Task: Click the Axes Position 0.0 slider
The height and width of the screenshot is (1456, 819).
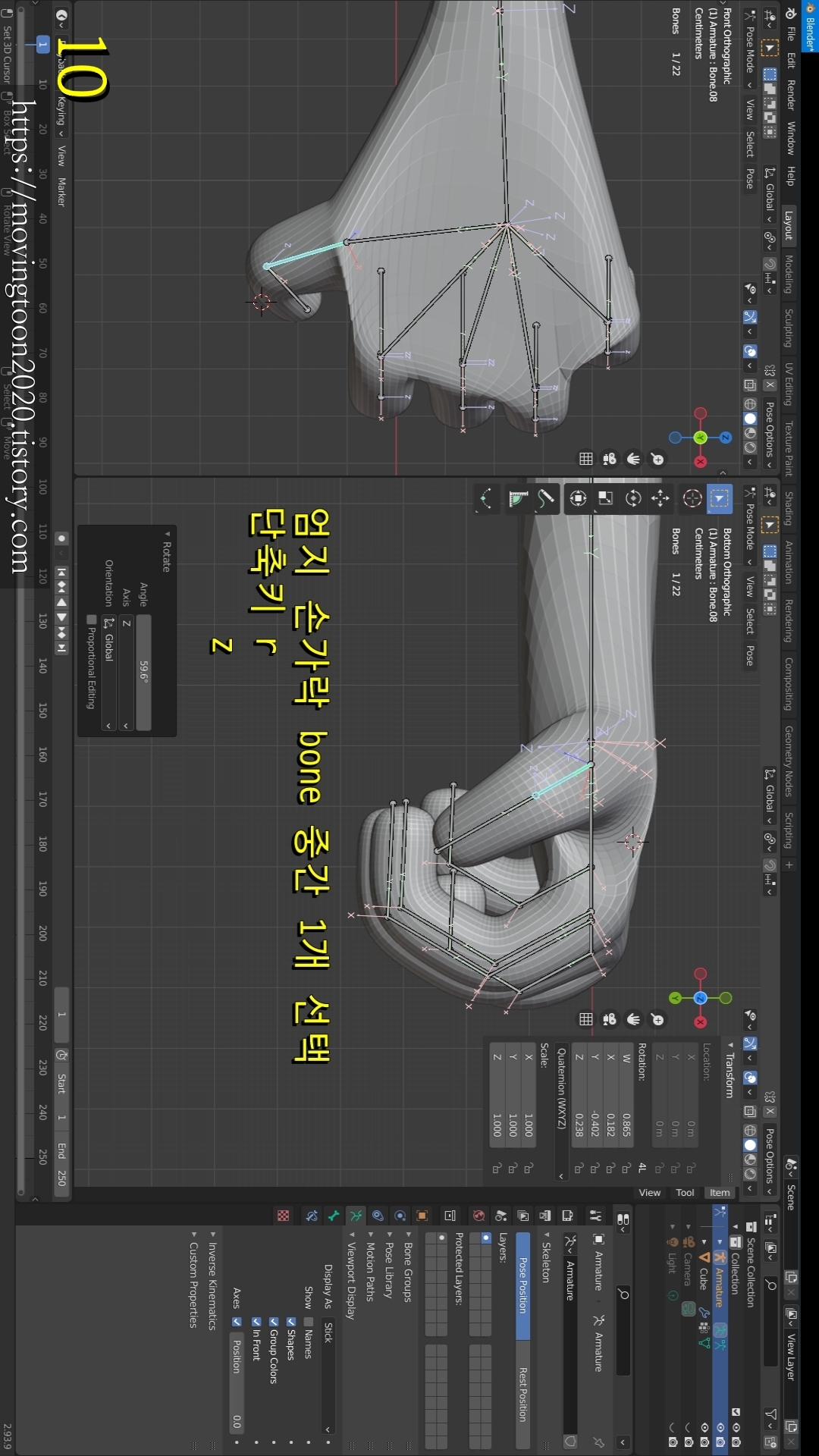Action: click(x=237, y=1383)
